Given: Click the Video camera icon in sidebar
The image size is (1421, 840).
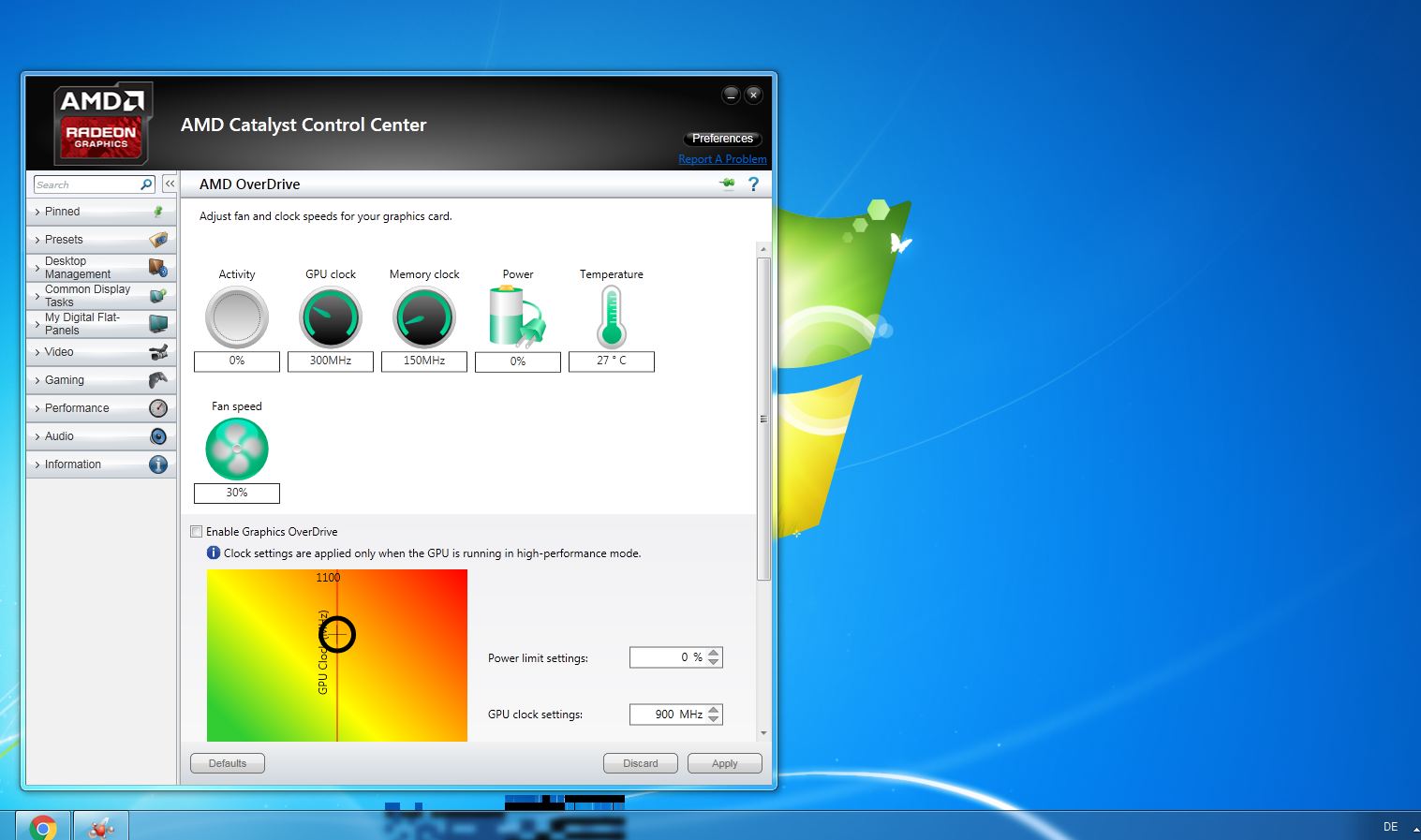Looking at the screenshot, I should 158,352.
